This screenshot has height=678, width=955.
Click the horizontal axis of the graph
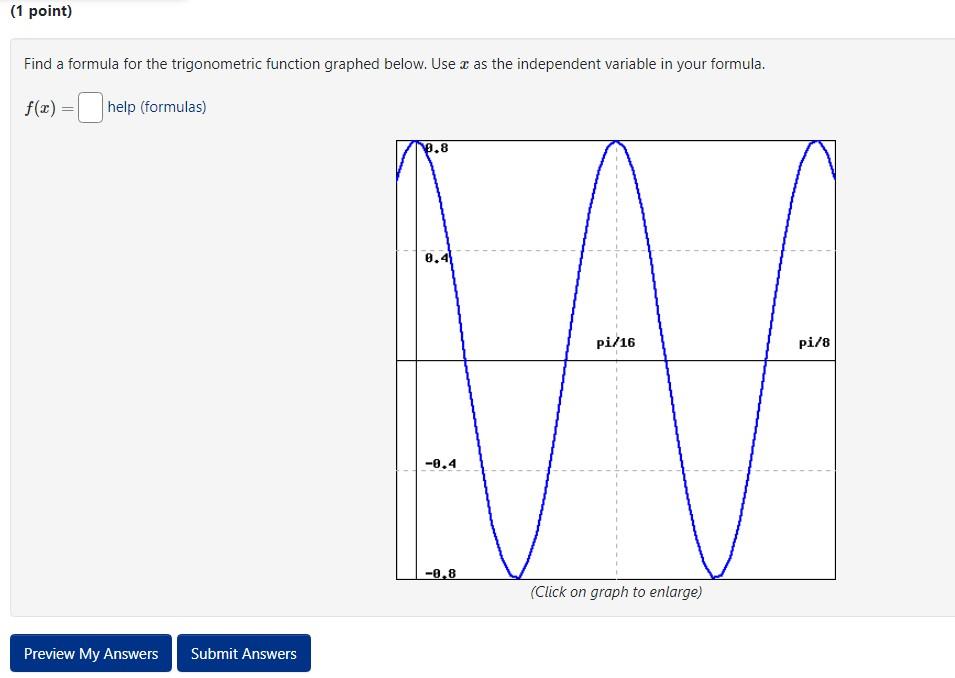pyautogui.click(x=700, y=360)
